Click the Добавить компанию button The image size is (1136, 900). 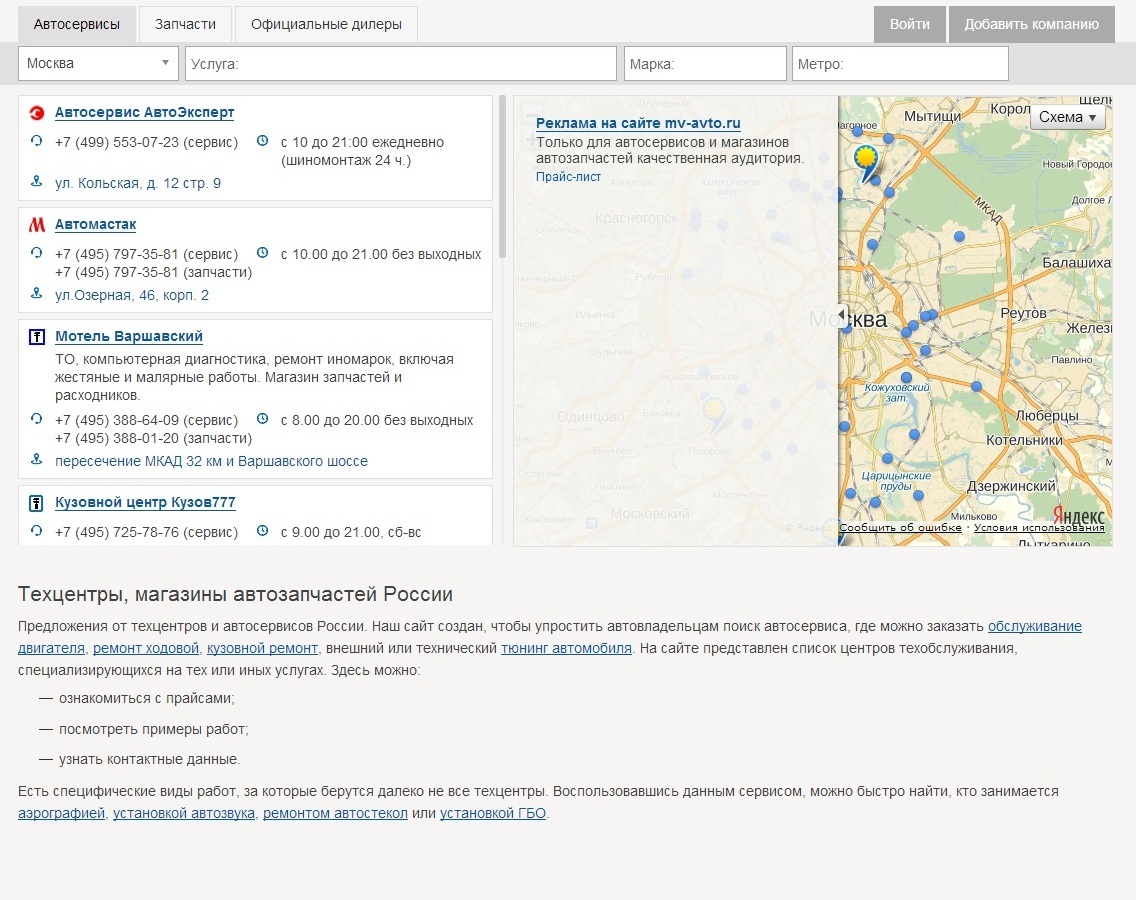click(1031, 24)
